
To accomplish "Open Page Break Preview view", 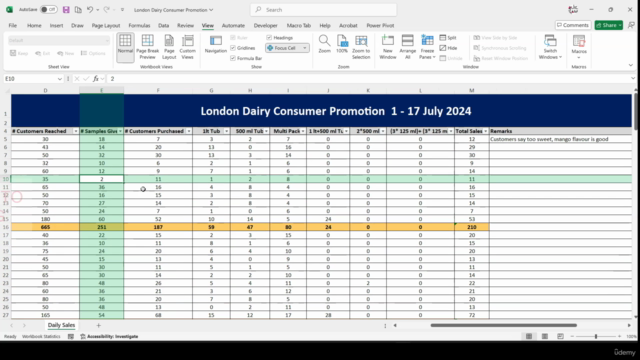I will pos(147,48).
